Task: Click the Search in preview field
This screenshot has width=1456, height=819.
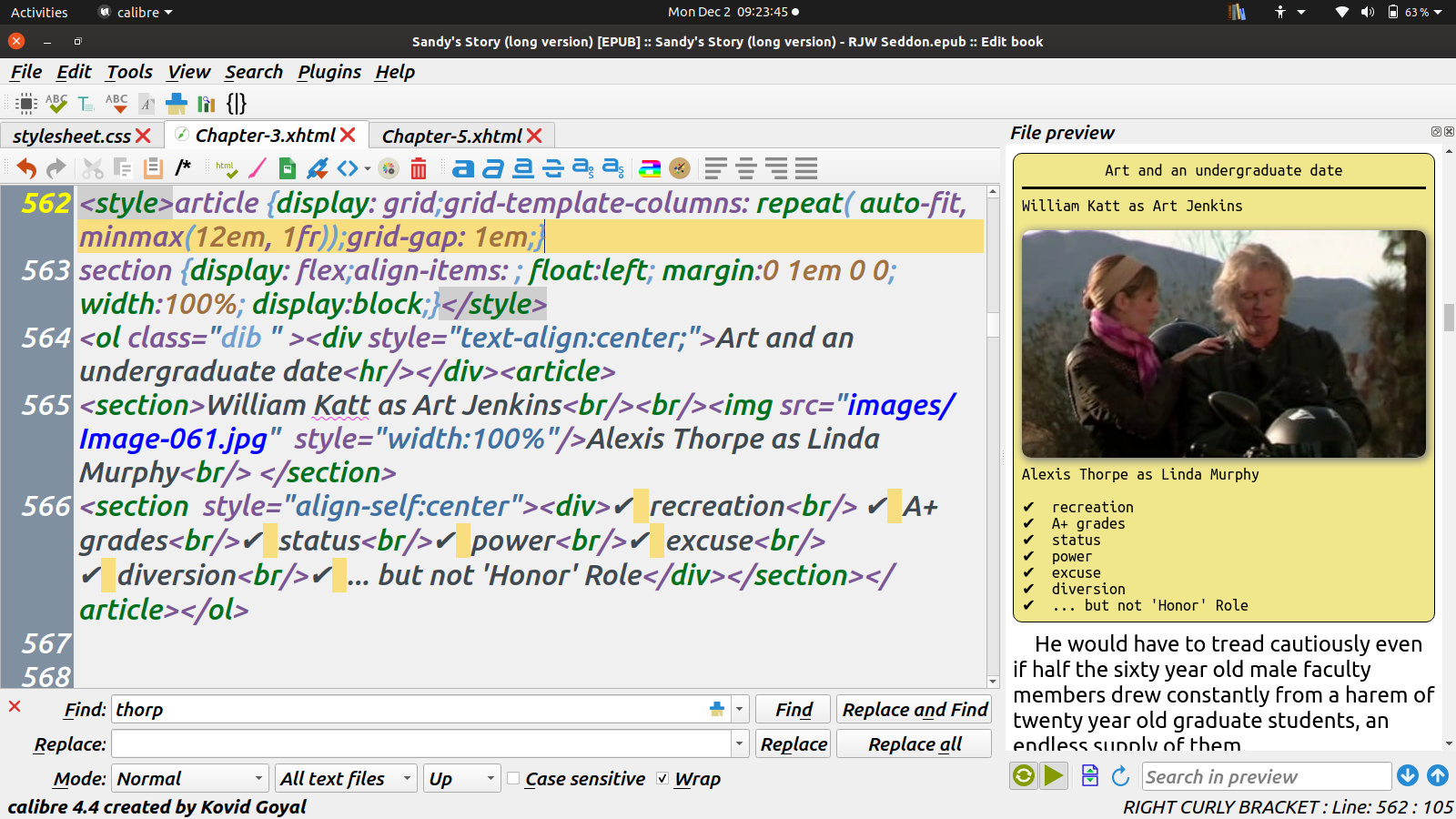Action: (1265, 777)
